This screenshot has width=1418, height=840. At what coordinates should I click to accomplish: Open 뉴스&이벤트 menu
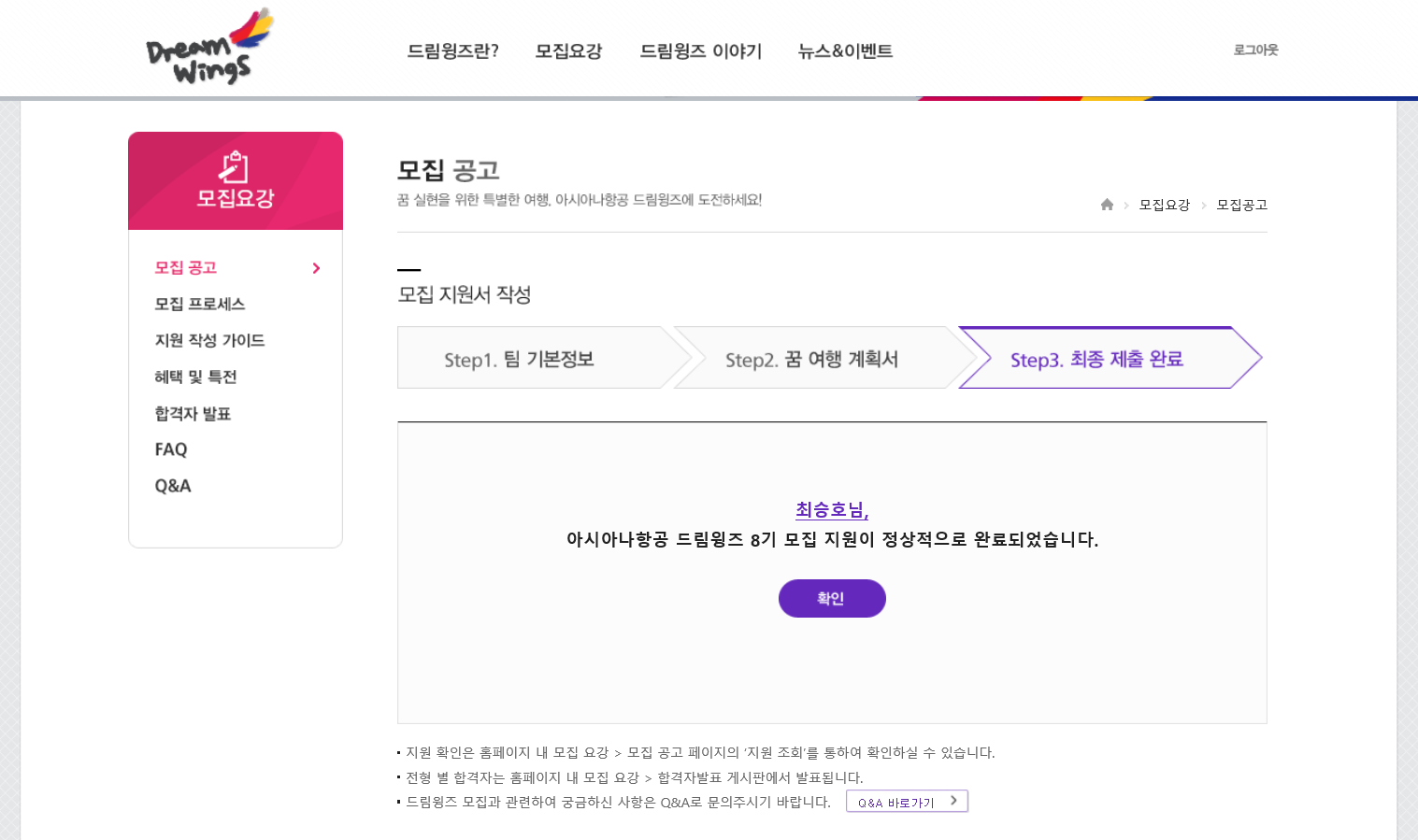click(x=845, y=51)
